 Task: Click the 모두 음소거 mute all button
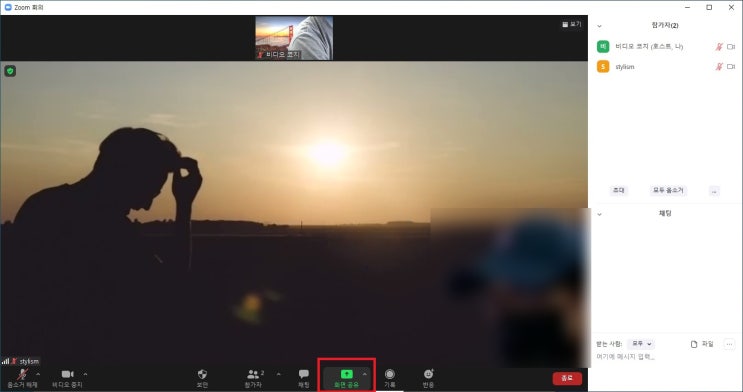pyautogui.click(x=668, y=191)
